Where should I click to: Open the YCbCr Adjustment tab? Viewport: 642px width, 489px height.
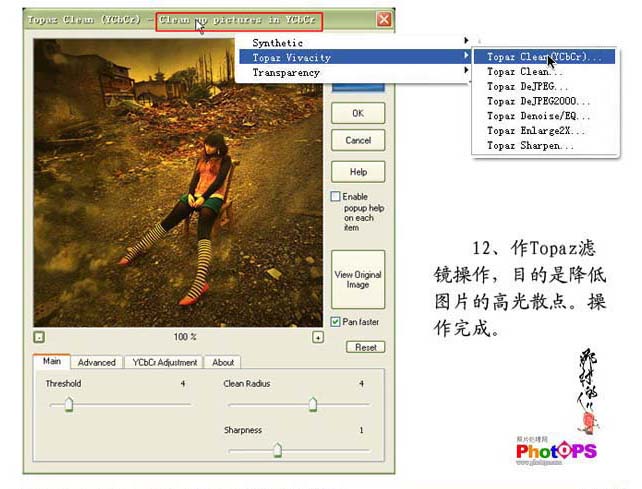165,362
